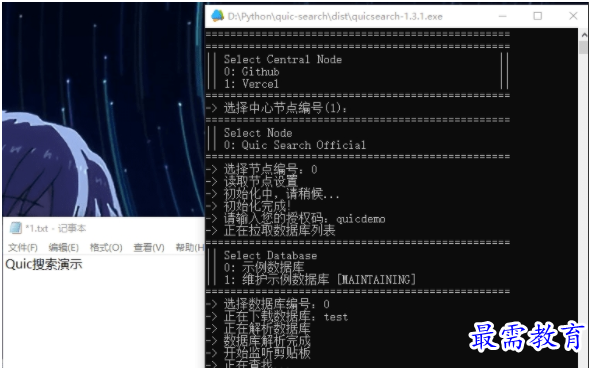The width and height of the screenshot is (593, 368).
Task: Click the authorization code 'quicdemo' text
Action: click(361, 219)
